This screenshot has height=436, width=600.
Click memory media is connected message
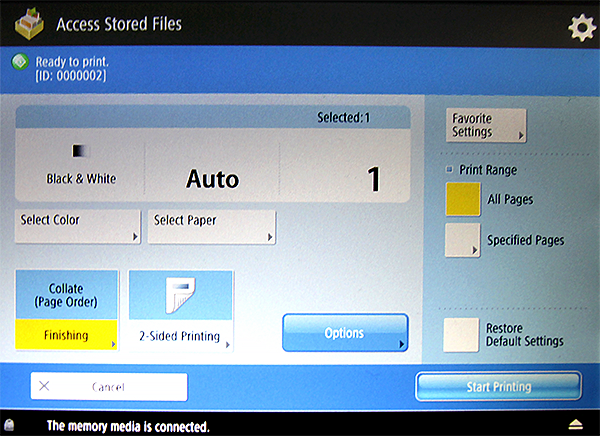[128, 426]
